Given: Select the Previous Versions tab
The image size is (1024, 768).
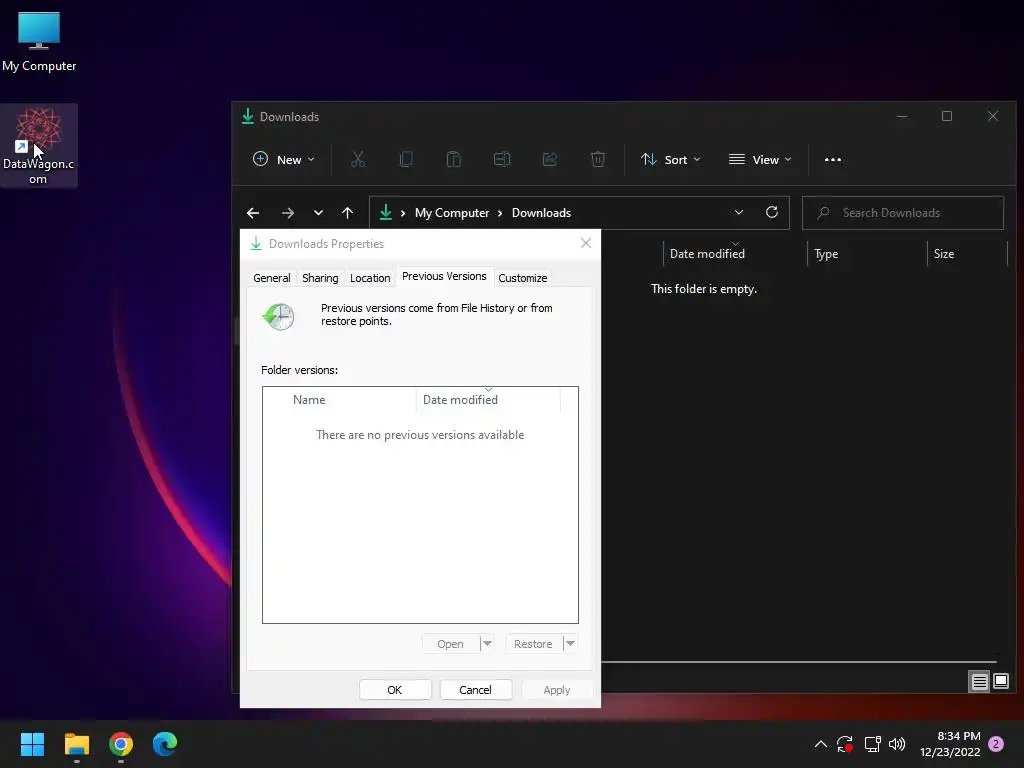Looking at the screenshot, I should click(x=444, y=276).
